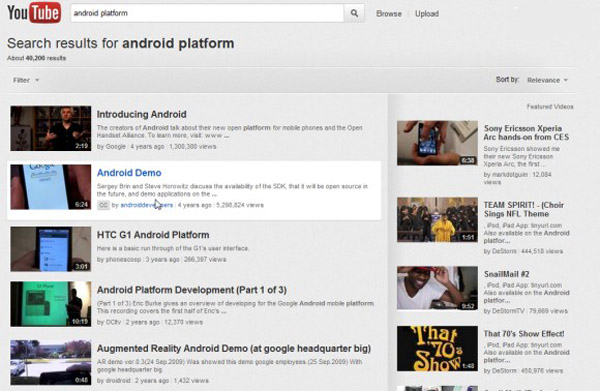Image resolution: width=600 pixels, height=391 pixels.
Task: Open the Upload link
Action: click(x=427, y=14)
